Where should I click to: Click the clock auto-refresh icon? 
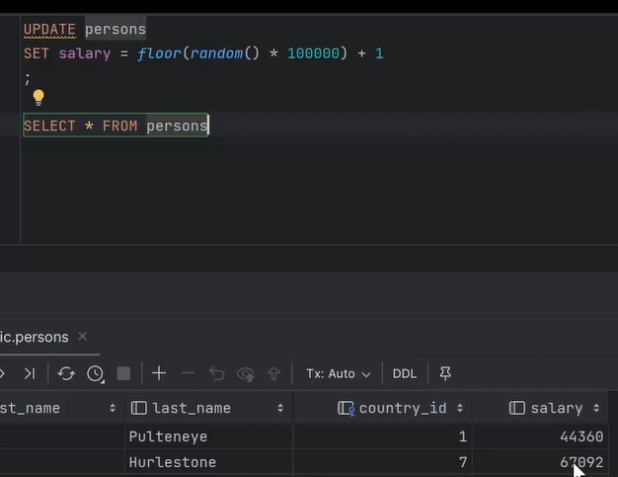point(95,373)
